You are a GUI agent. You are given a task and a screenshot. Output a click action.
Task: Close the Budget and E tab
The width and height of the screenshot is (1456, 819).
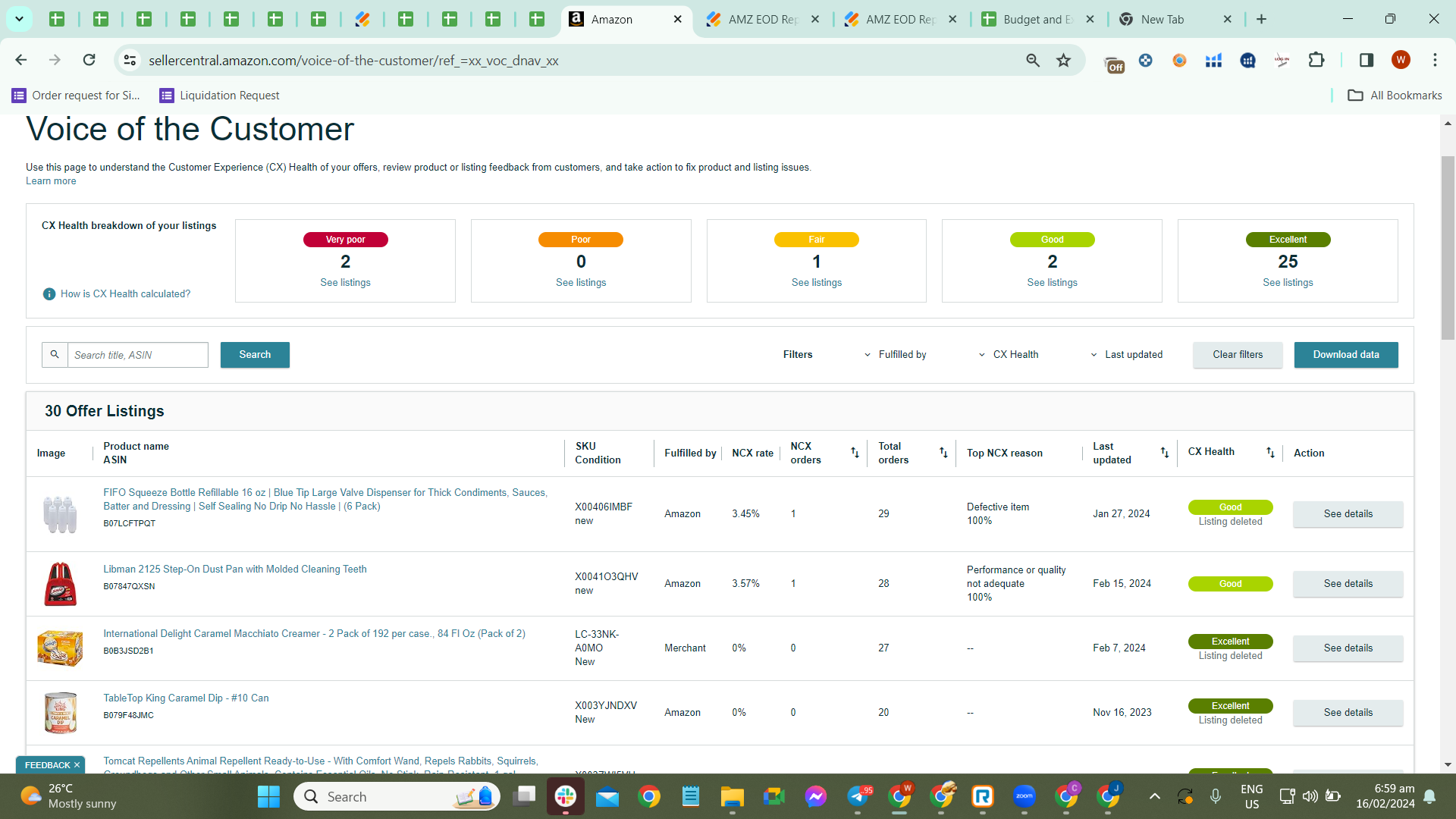[1090, 19]
